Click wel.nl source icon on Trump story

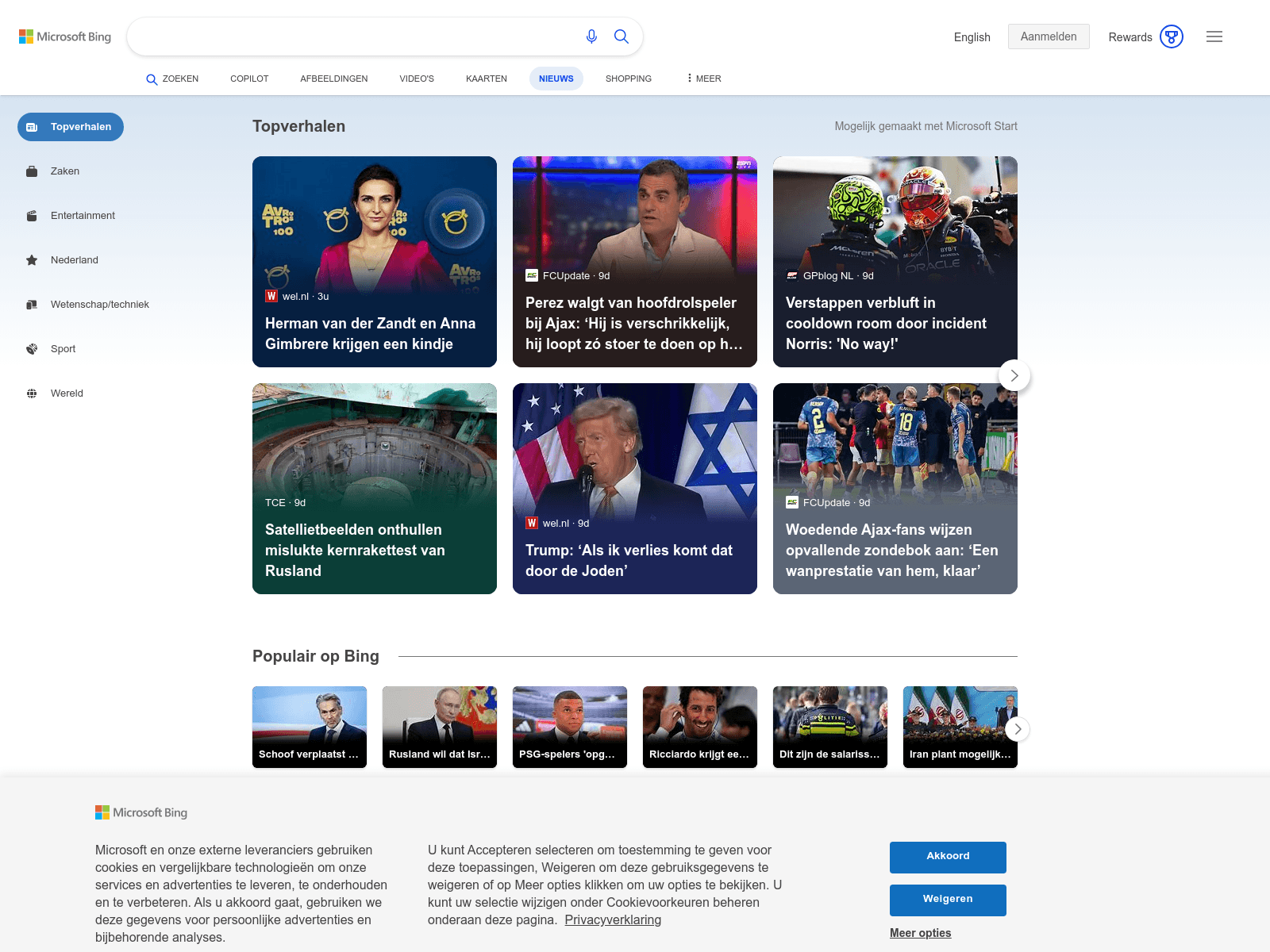coord(532,523)
